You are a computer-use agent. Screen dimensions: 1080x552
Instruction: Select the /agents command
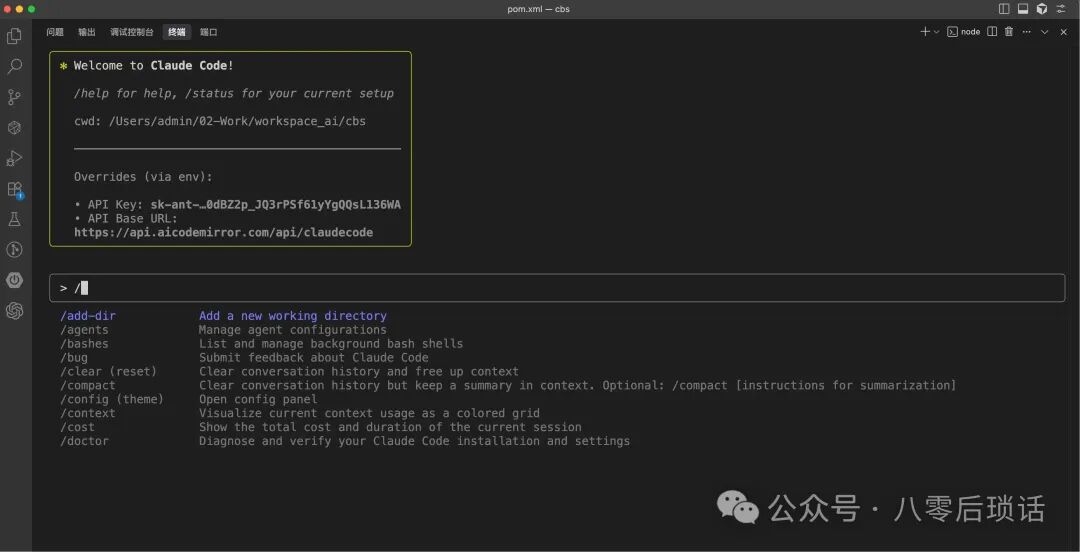click(x=84, y=330)
